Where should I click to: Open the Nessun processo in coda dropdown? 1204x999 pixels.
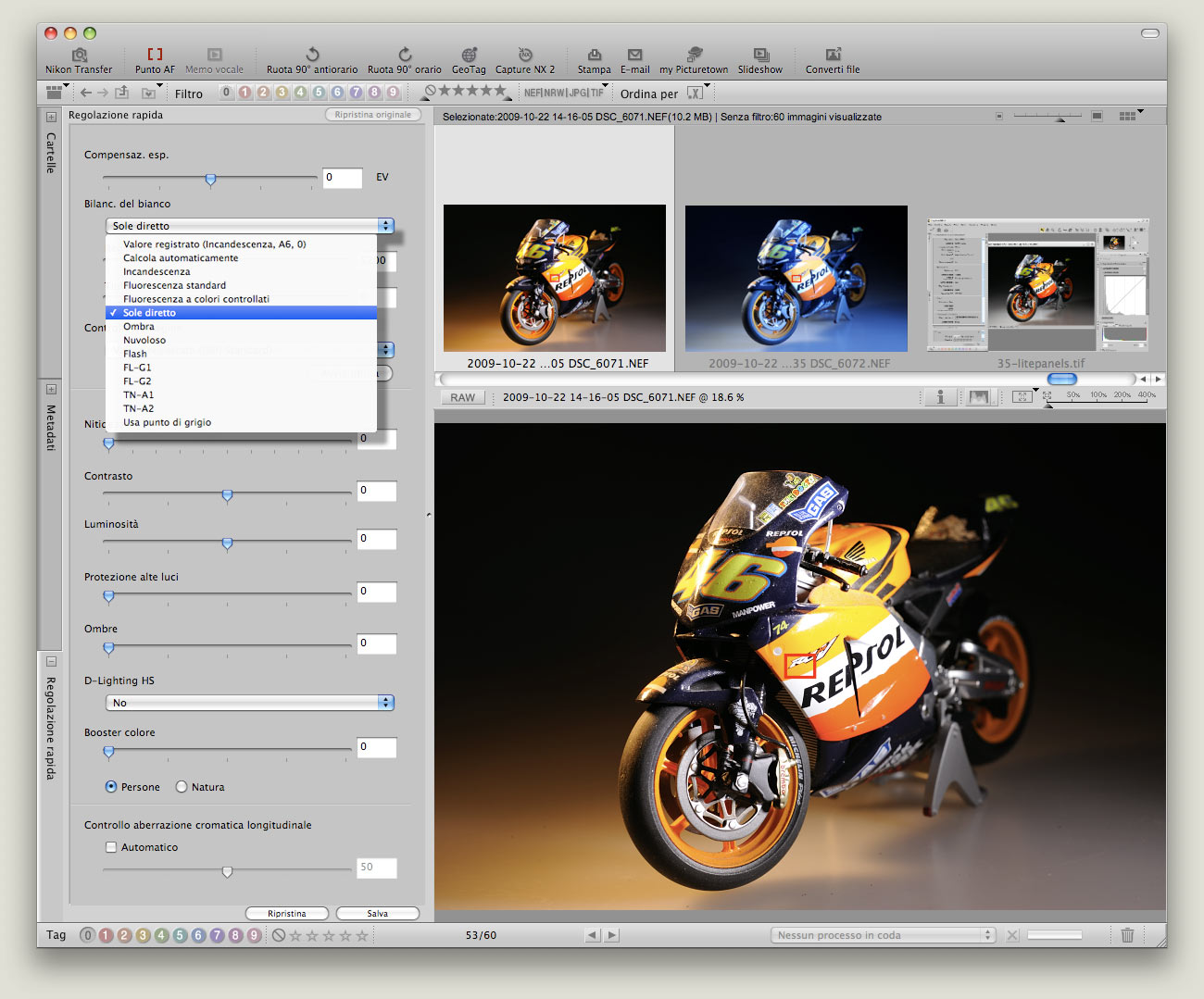point(883,935)
